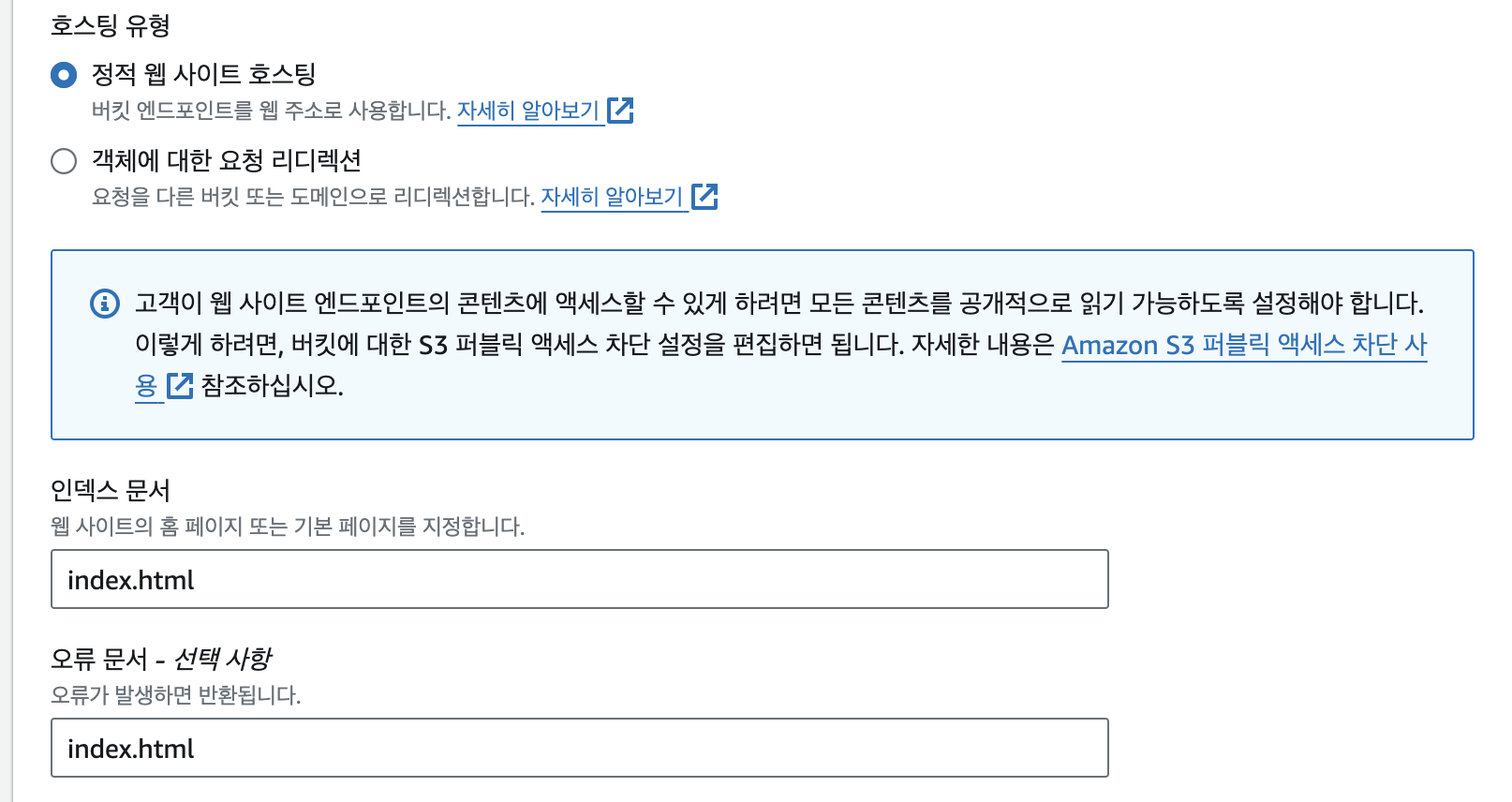Focus the 오류 문서 input field
The image size is (1512, 802).
[579, 748]
